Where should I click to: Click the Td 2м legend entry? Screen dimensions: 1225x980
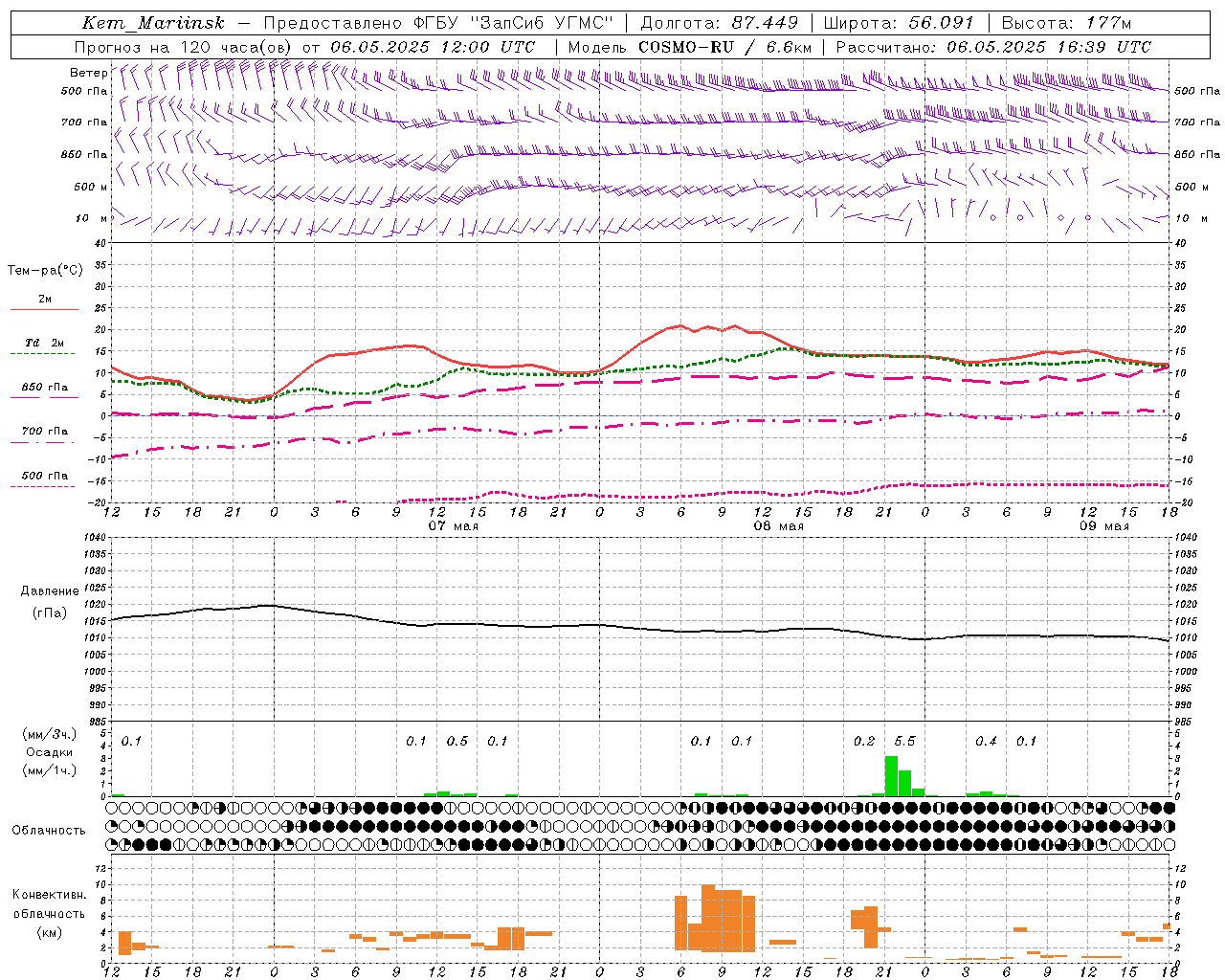click(x=44, y=343)
